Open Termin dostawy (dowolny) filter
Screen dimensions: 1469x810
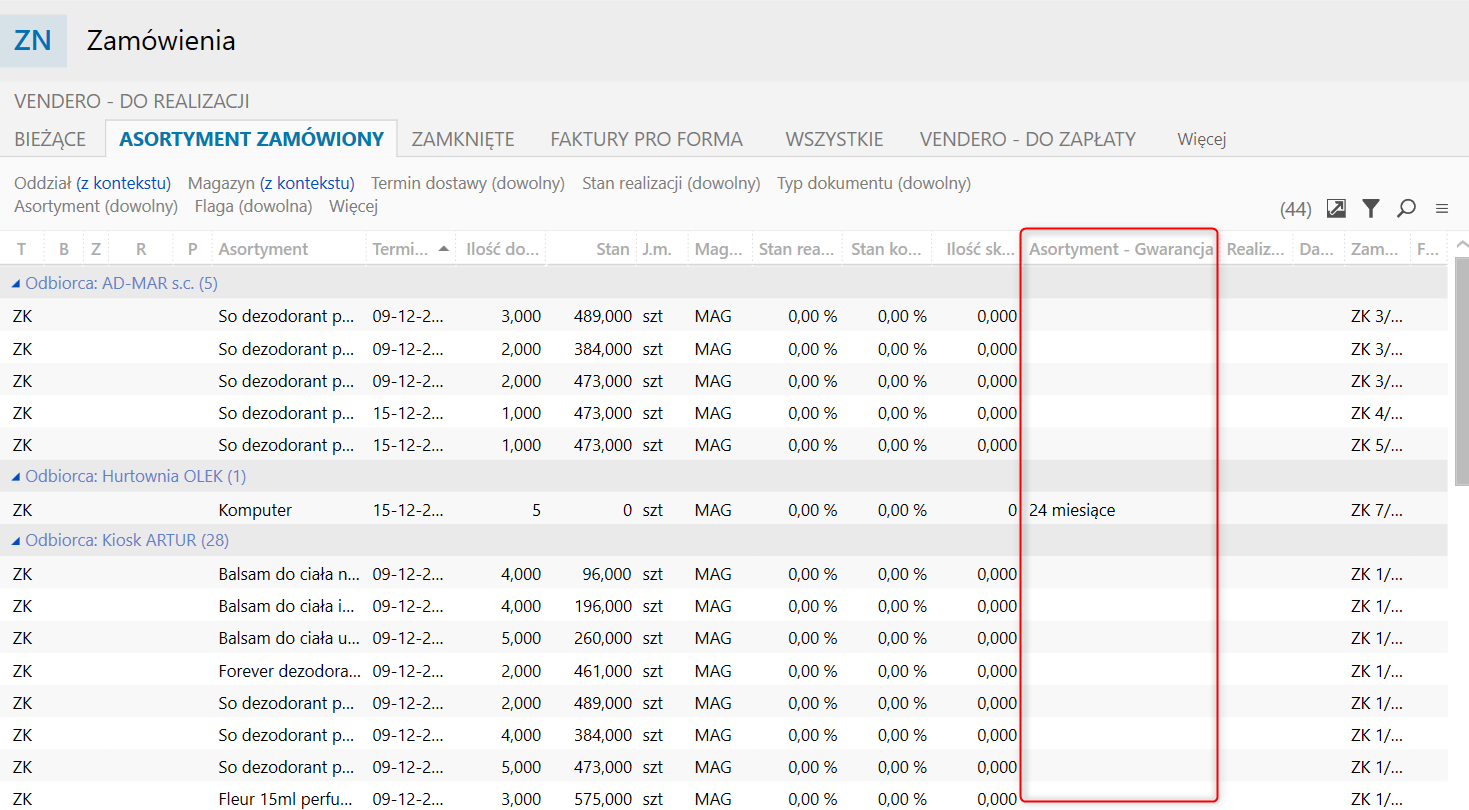(x=468, y=183)
